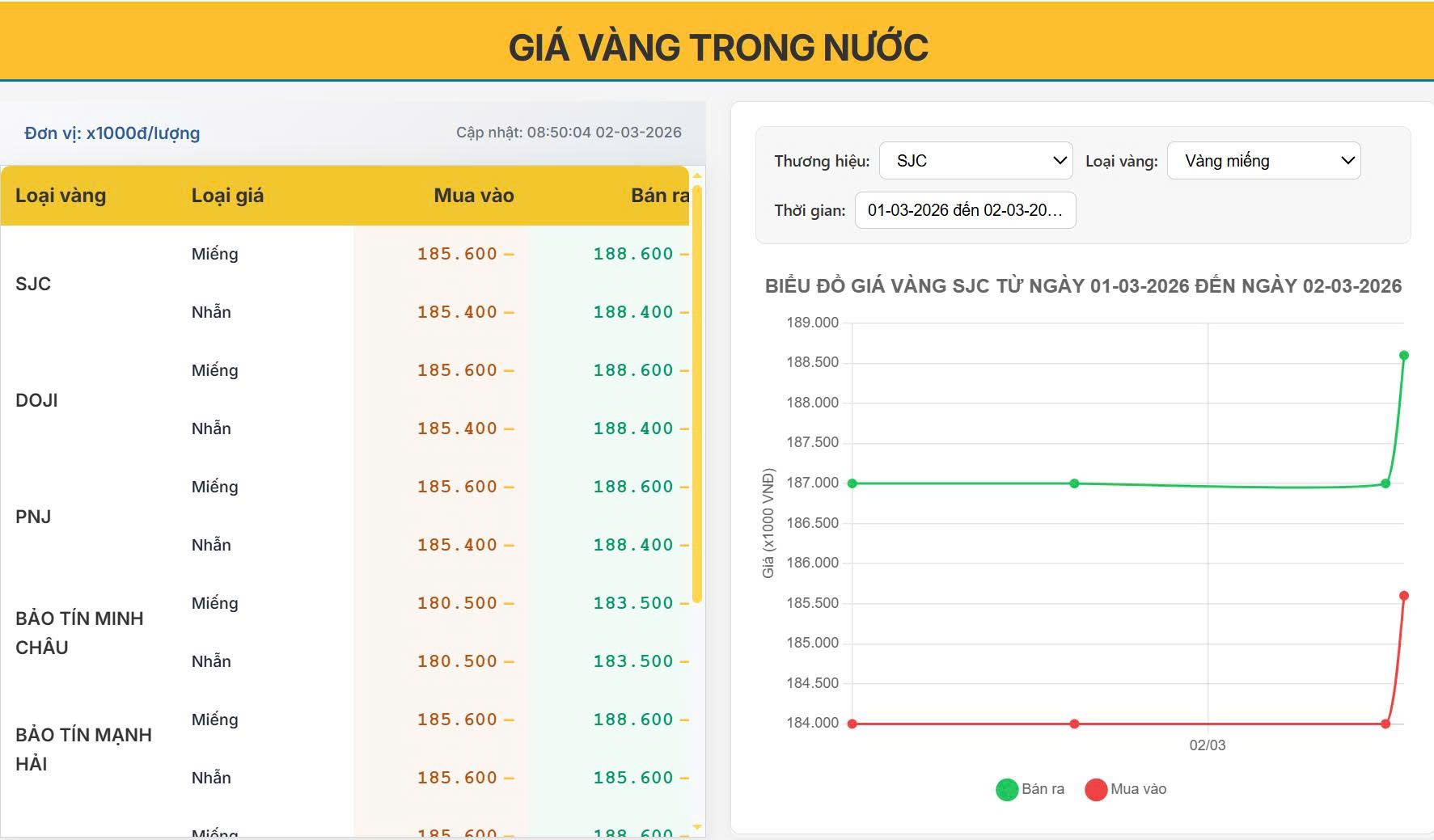Click the table vertical scrollbar thumb
Image resolution: width=1434 pixels, height=840 pixels.
[x=697, y=394]
